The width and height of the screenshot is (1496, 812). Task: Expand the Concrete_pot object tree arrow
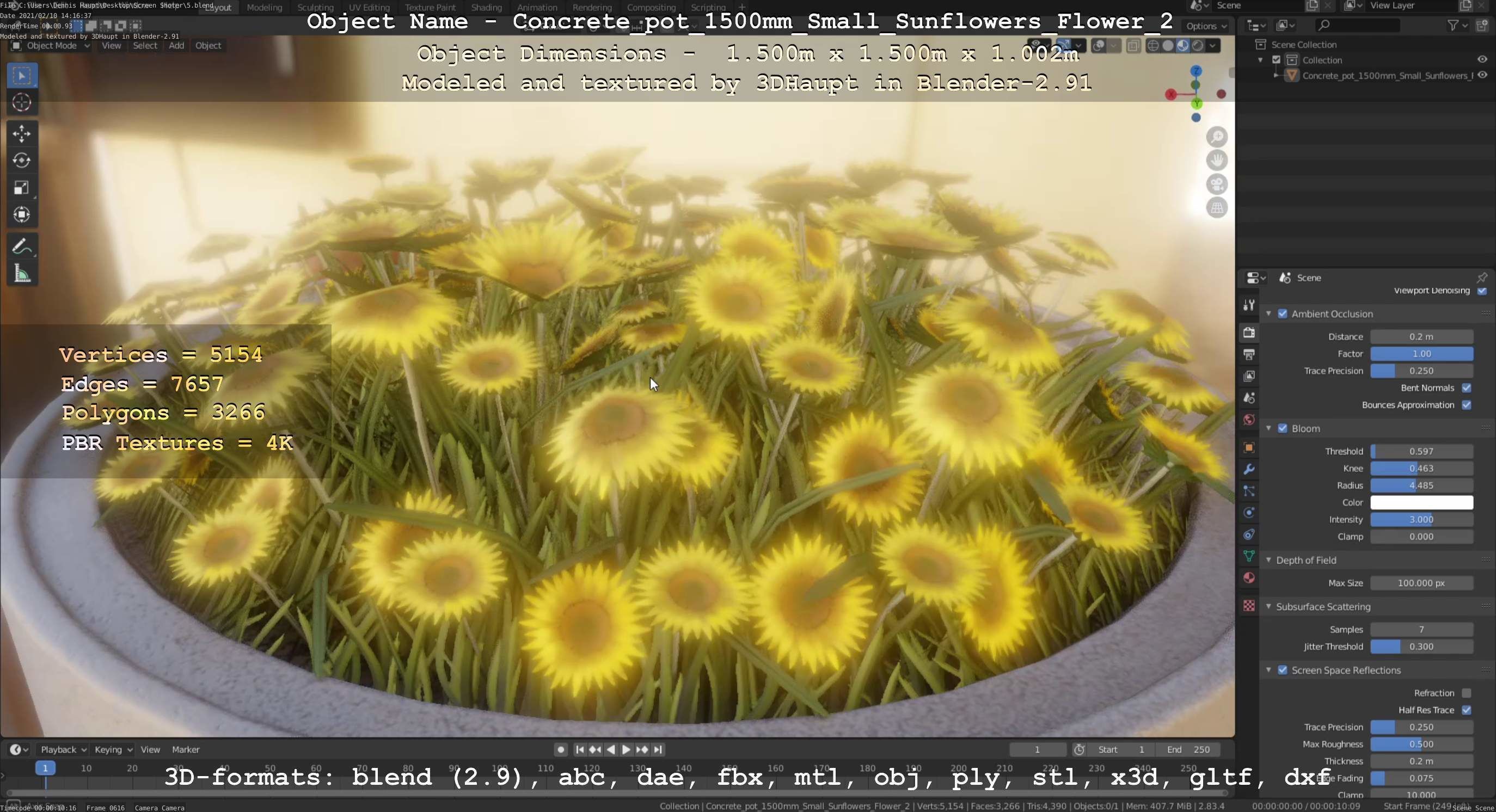point(1276,76)
